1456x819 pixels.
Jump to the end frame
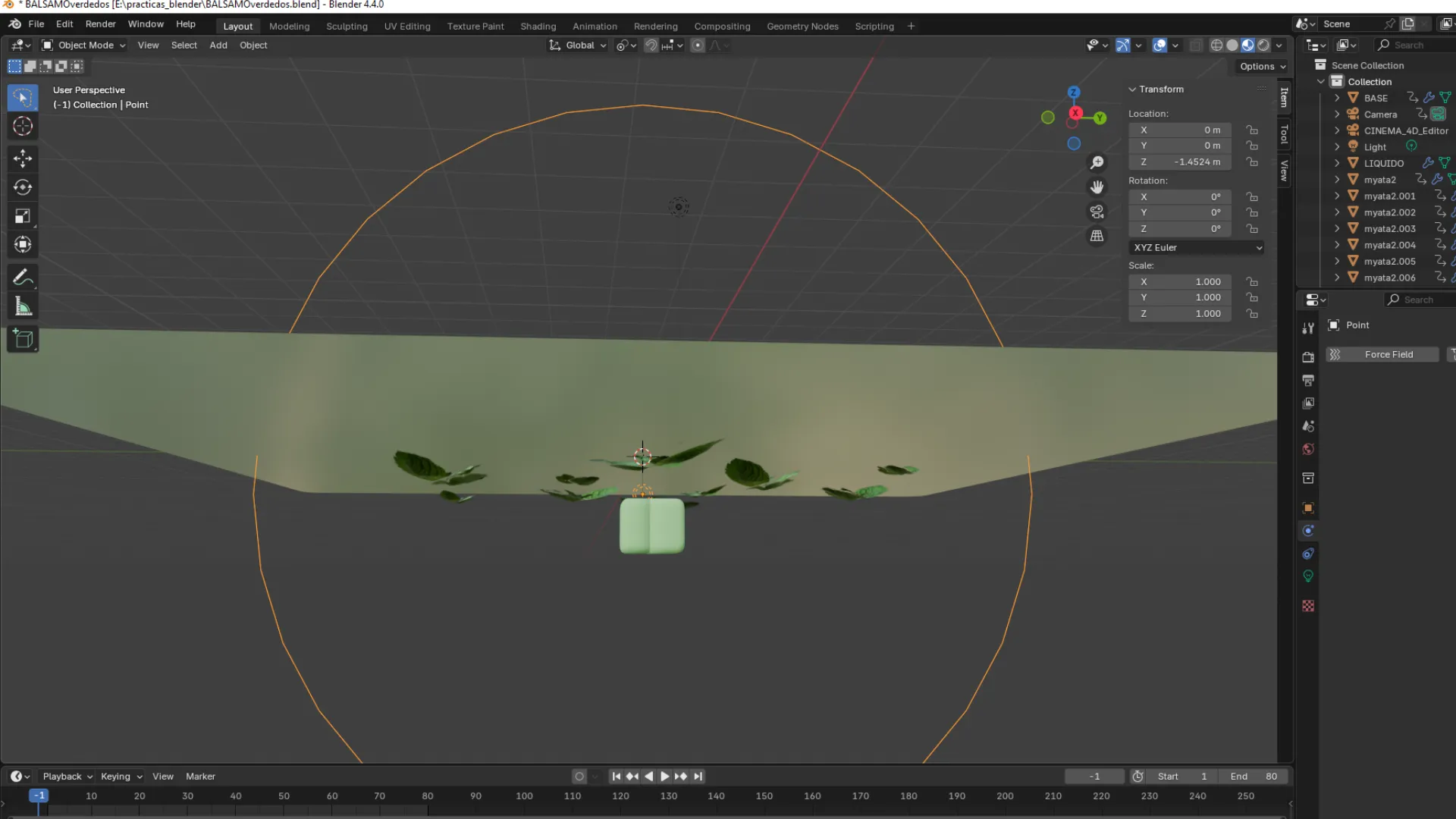point(698,777)
